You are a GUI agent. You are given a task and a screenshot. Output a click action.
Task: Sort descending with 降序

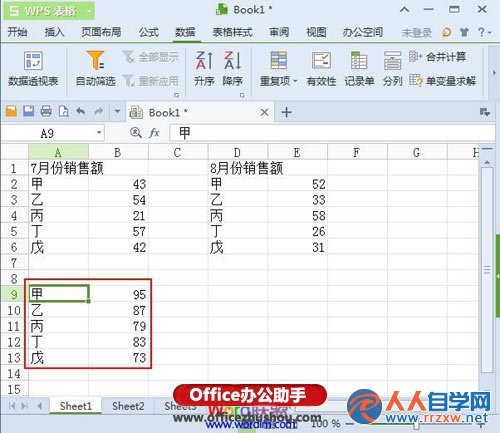click(232, 69)
